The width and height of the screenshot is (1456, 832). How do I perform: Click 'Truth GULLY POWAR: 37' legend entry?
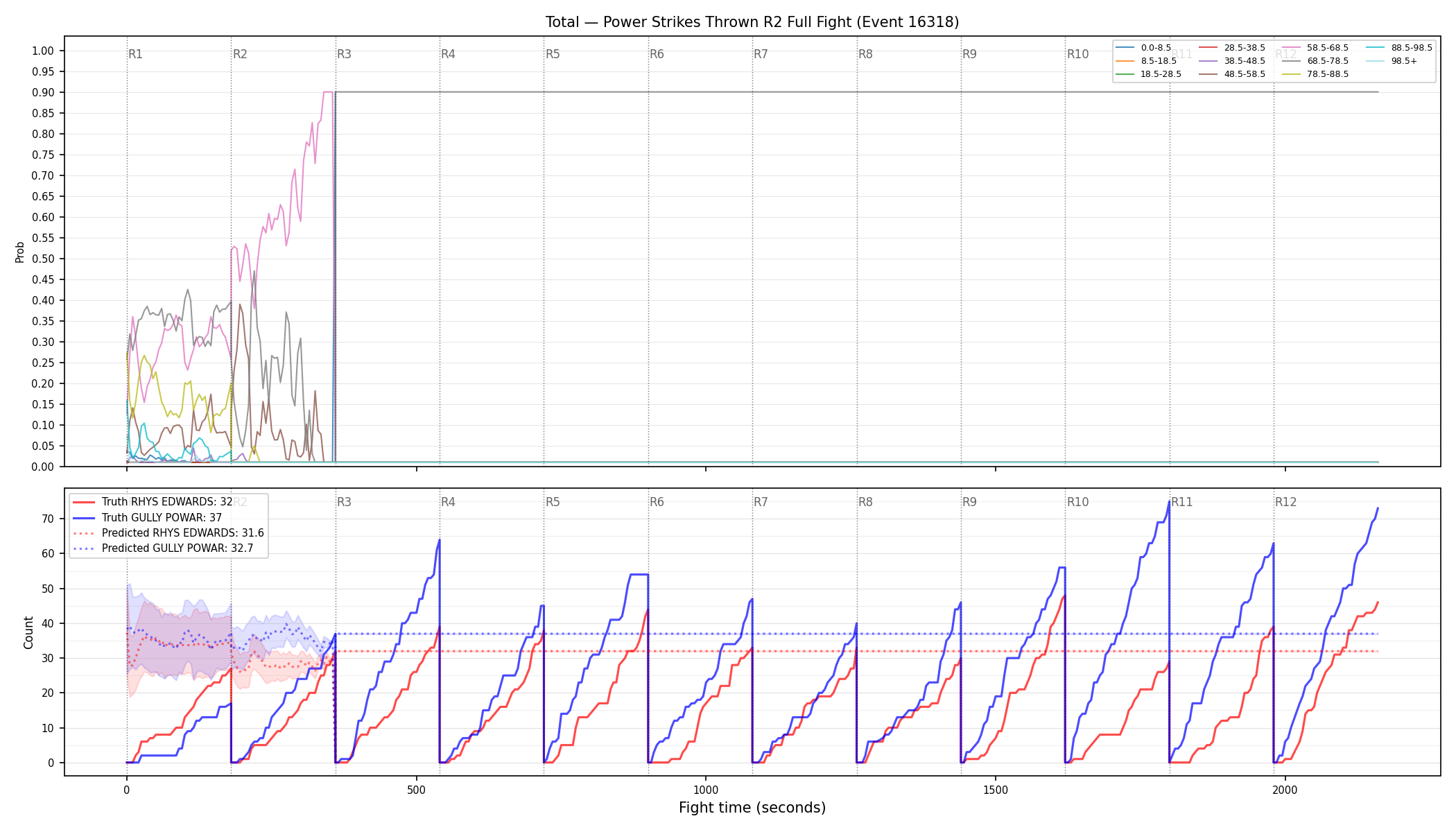tap(148, 517)
